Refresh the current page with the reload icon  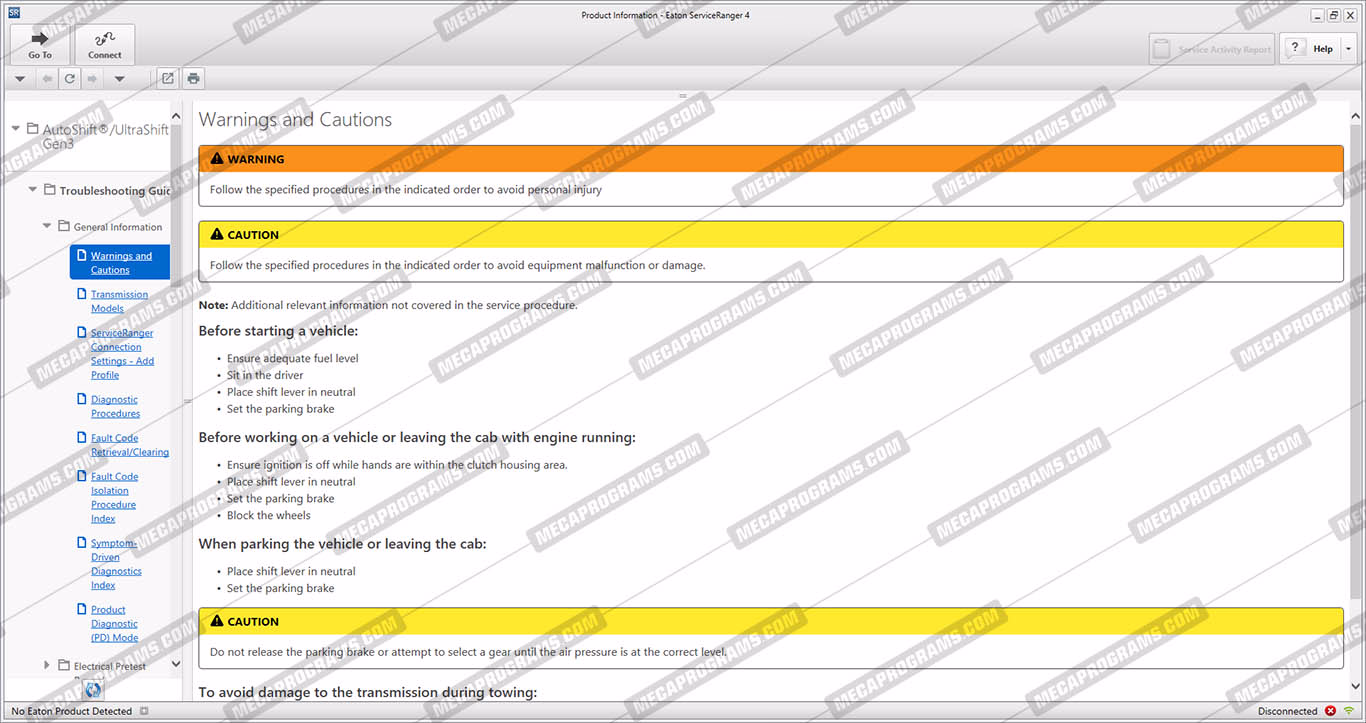pyautogui.click(x=69, y=79)
